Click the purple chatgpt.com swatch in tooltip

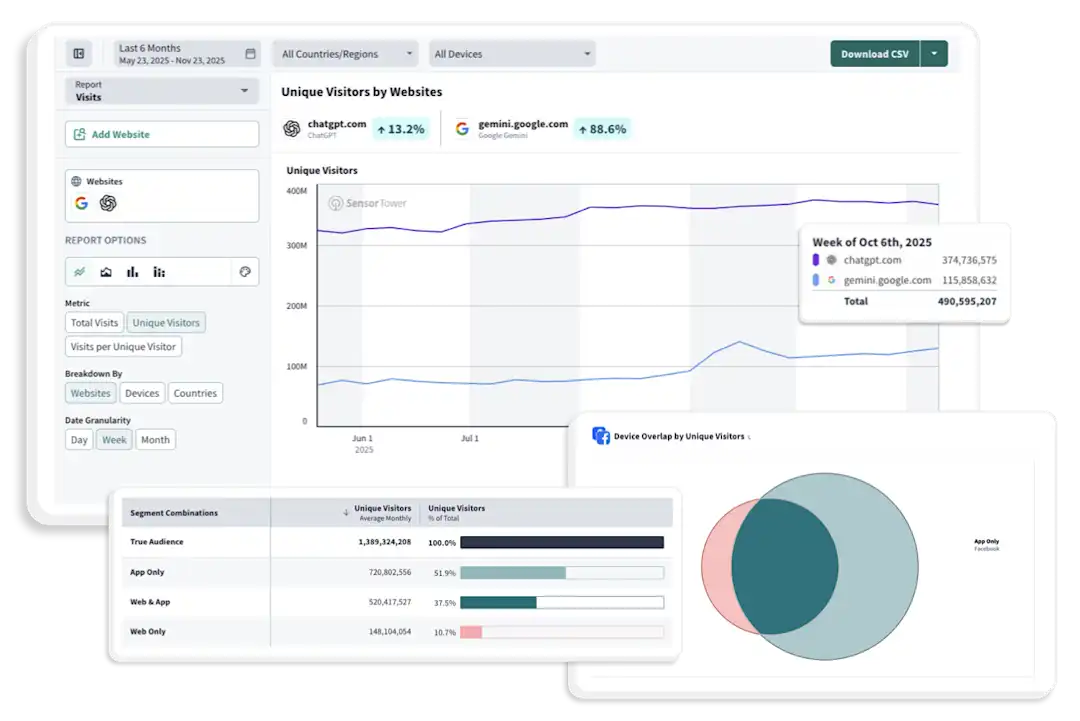816,260
